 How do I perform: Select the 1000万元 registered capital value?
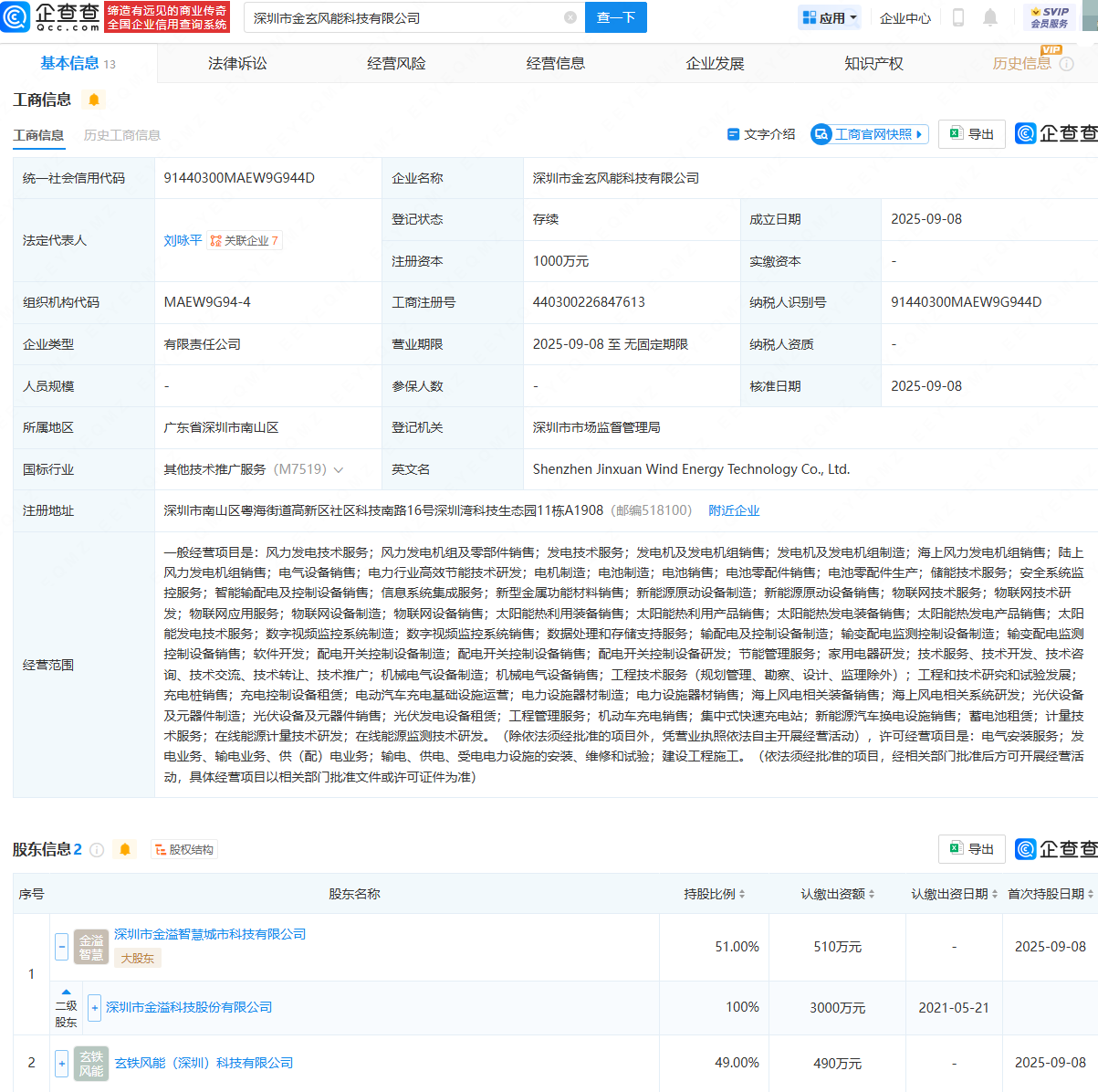pyautogui.click(x=560, y=261)
